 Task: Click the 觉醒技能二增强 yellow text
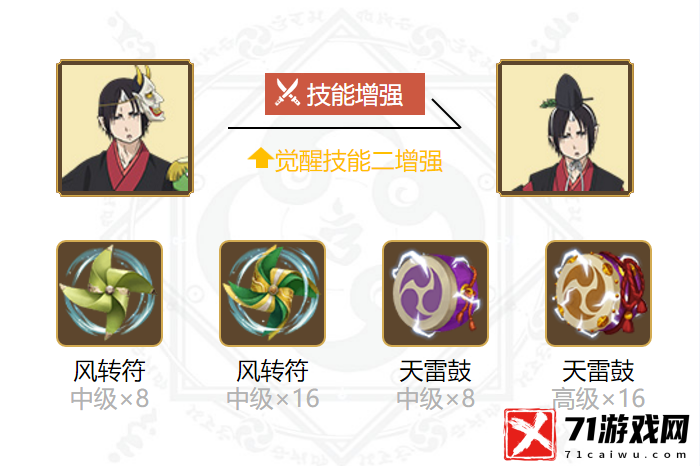pos(358,161)
